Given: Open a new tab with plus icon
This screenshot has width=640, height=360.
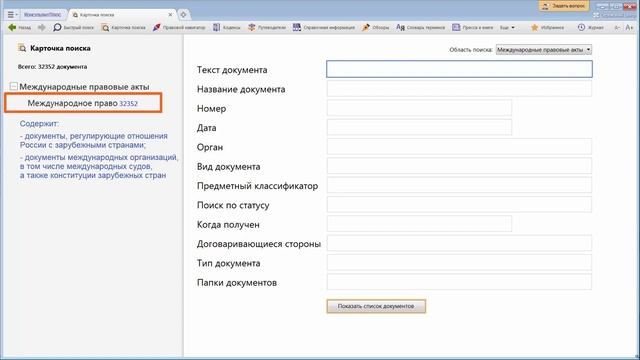Looking at the screenshot, I should coord(183,15).
